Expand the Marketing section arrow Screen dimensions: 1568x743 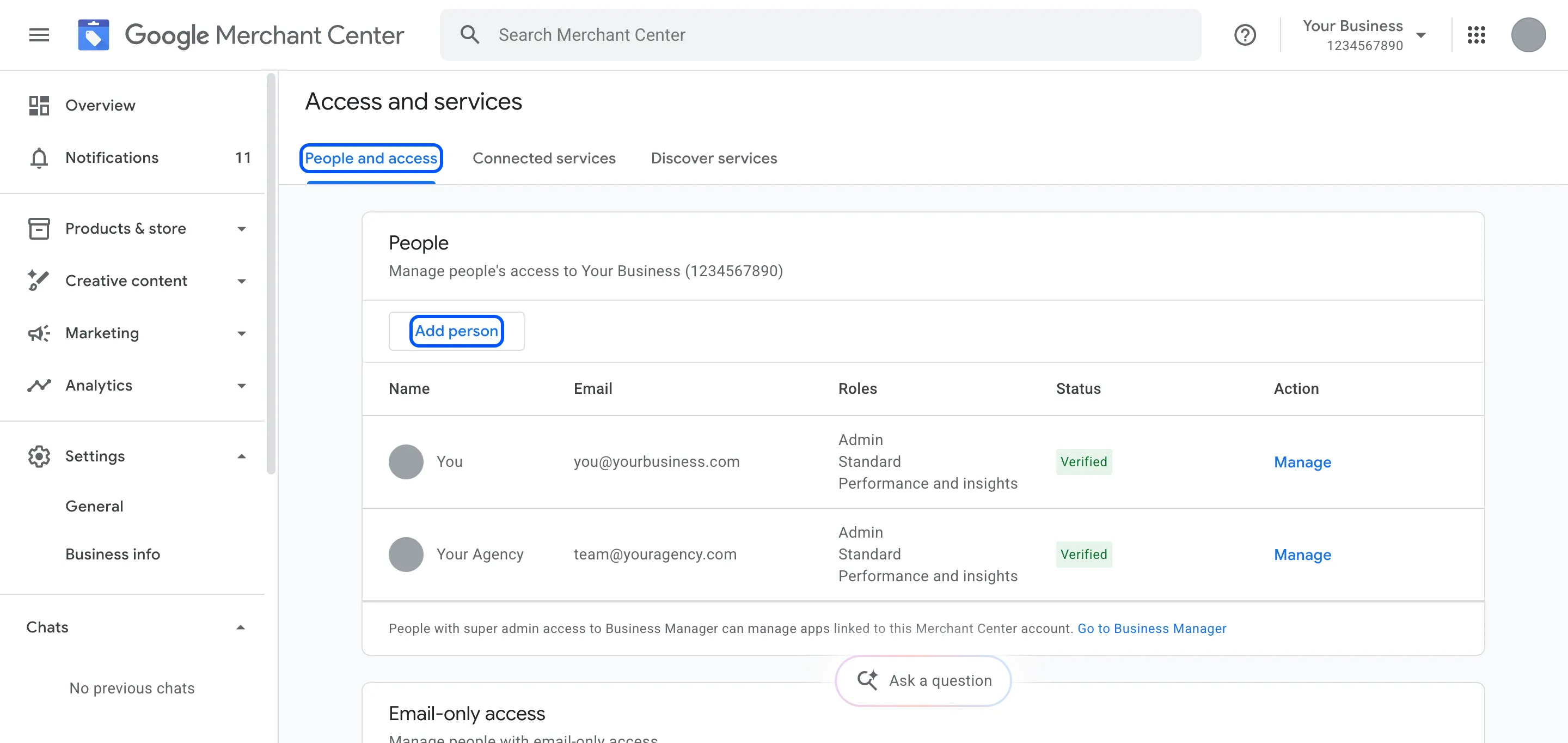pos(242,334)
